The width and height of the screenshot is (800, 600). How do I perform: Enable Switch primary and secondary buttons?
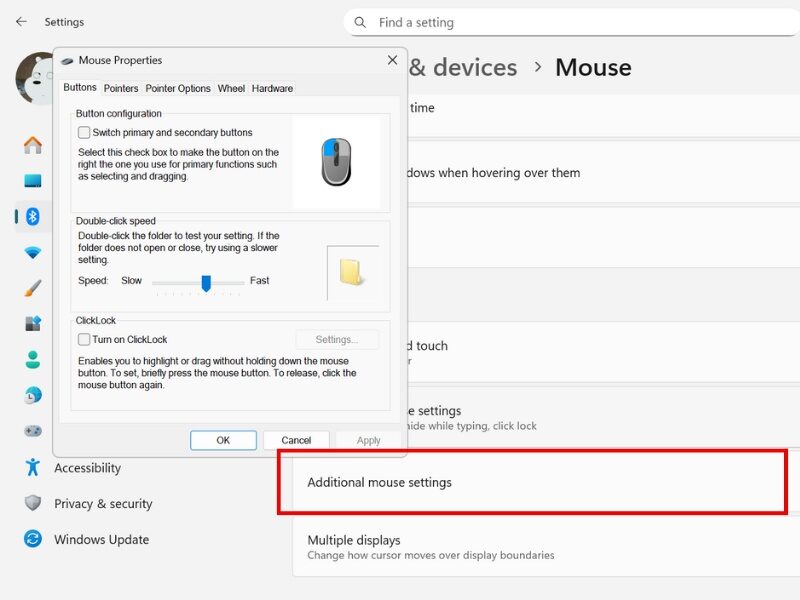coord(84,132)
